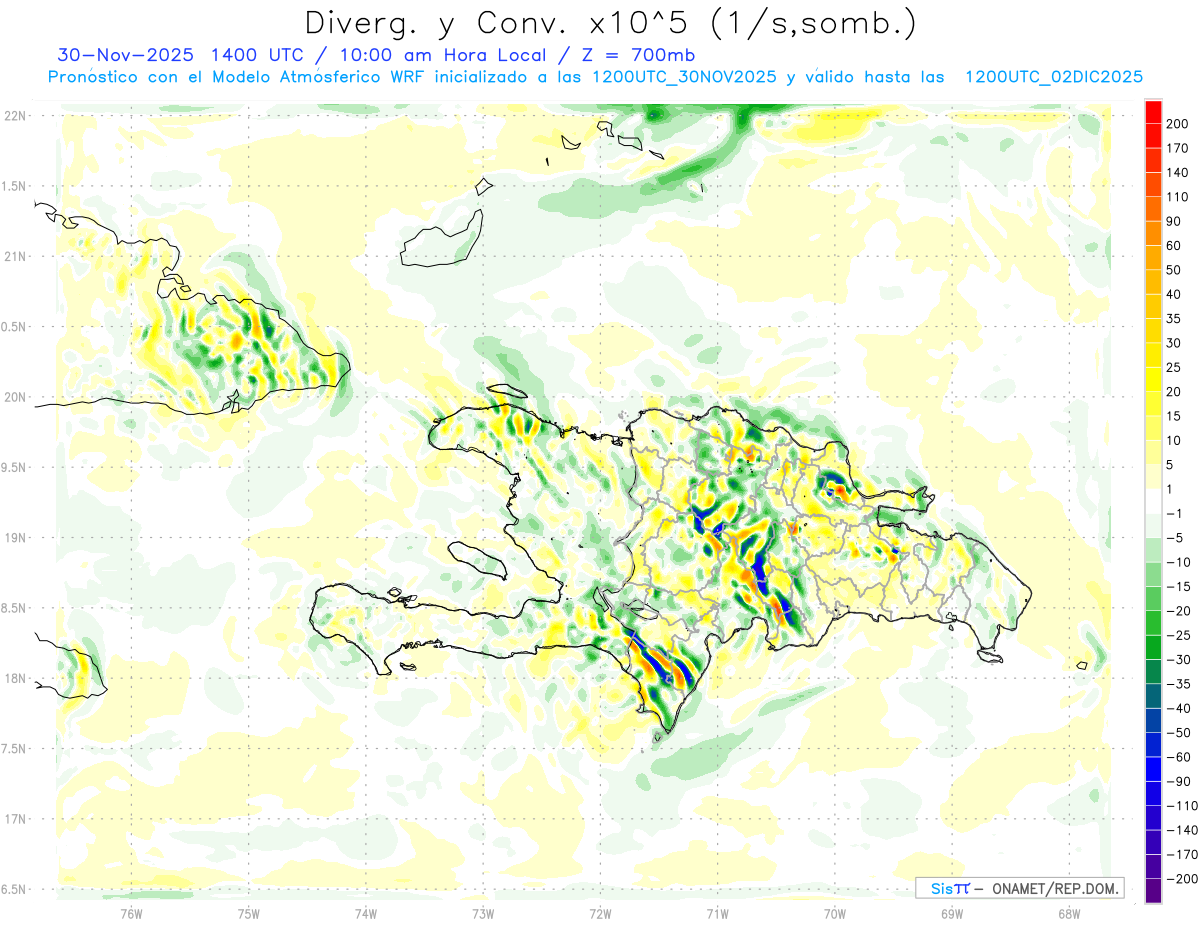This screenshot has width=1200, height=927.
Task: Click the '-110' colorbar value
Action: point(1180,806)
